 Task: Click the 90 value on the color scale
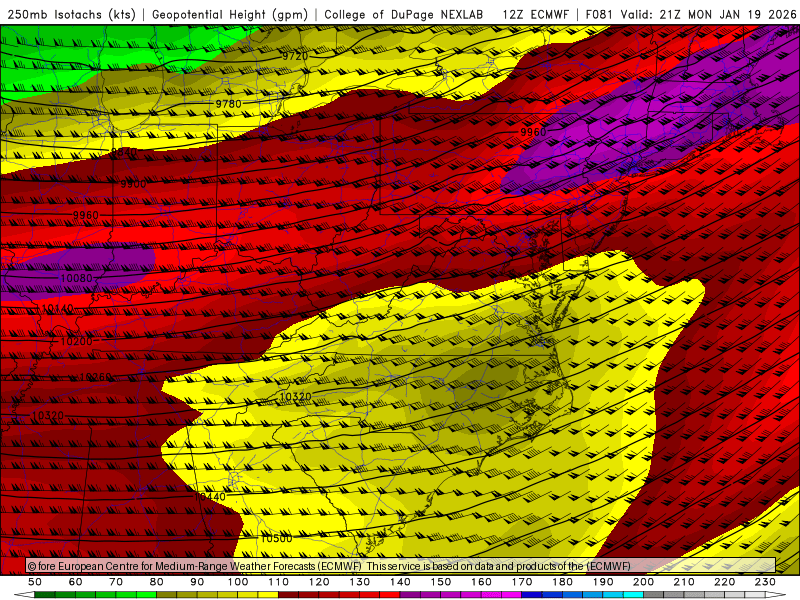pyautogui.click(x=197, y=582)
